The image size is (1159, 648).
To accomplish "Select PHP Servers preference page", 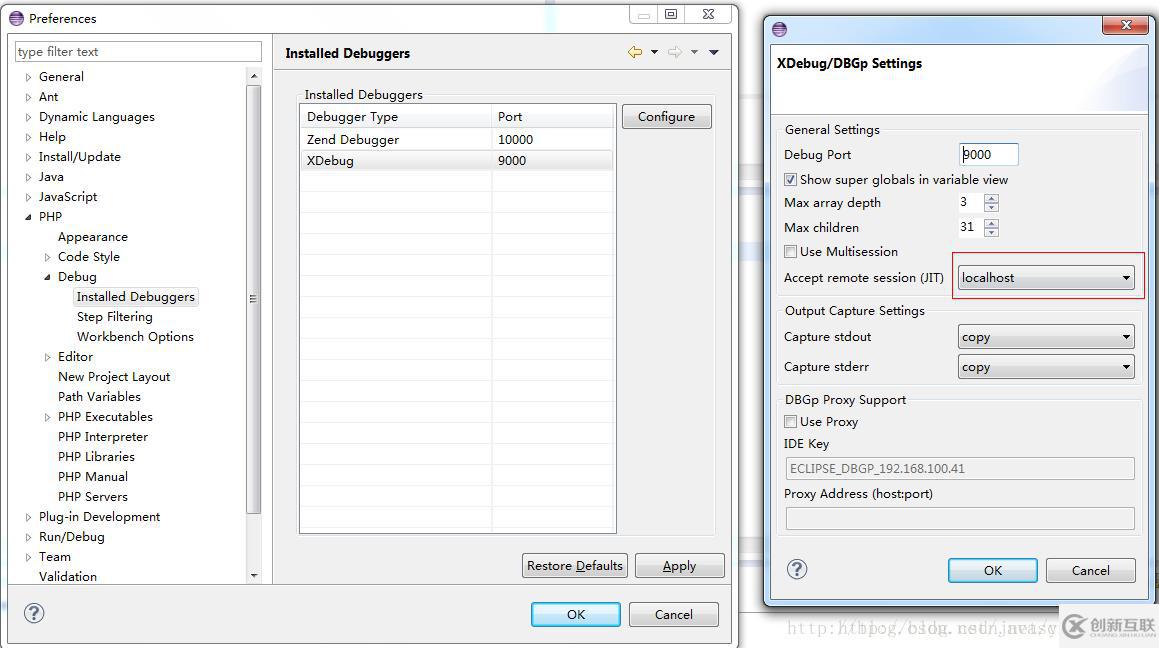I will coord(92,497).
